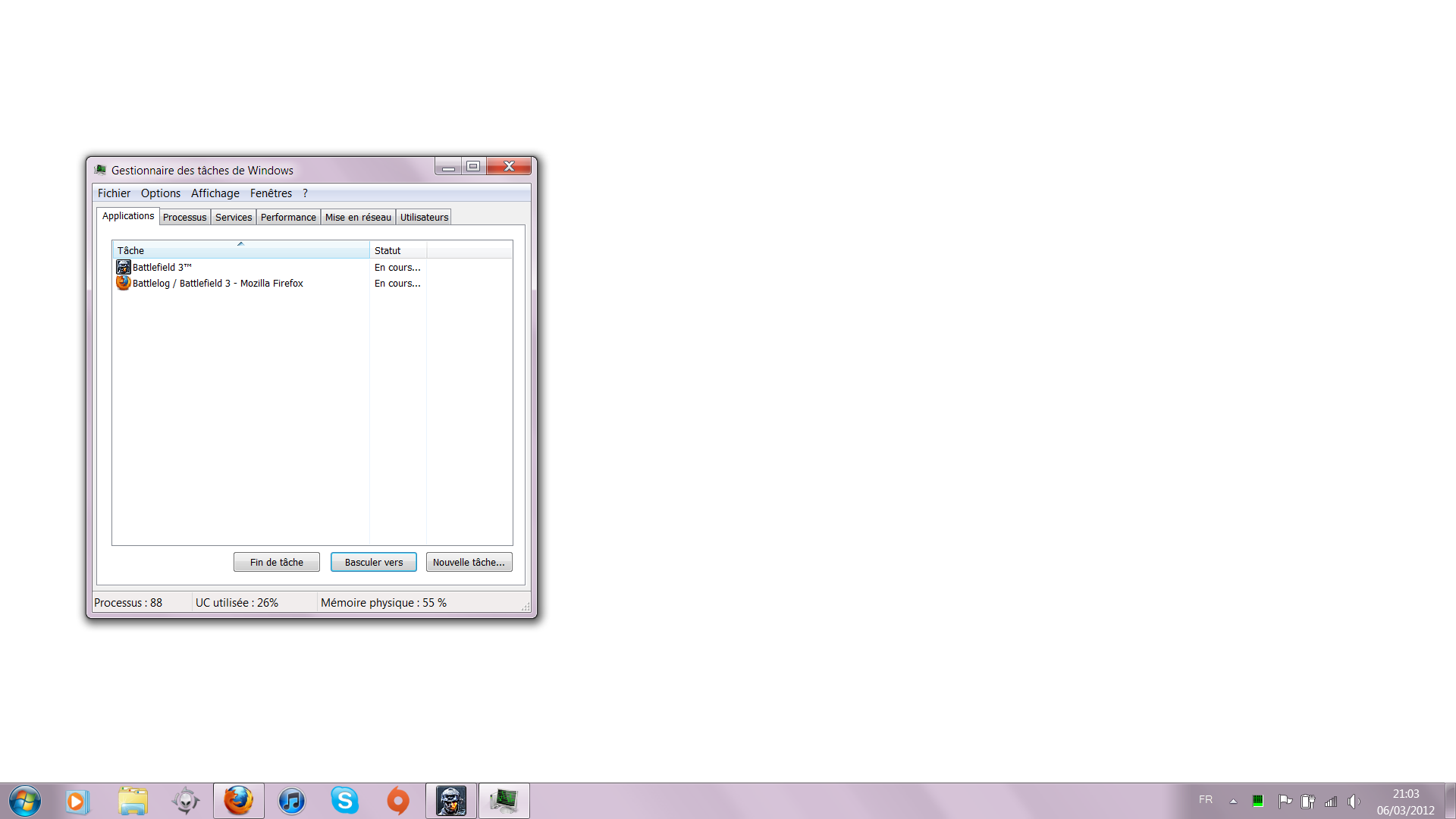Select the Battlefield 3™ task row
The width and height of the screenshot is (1456, 819).
pyautogui.click(x=162, y=268)
